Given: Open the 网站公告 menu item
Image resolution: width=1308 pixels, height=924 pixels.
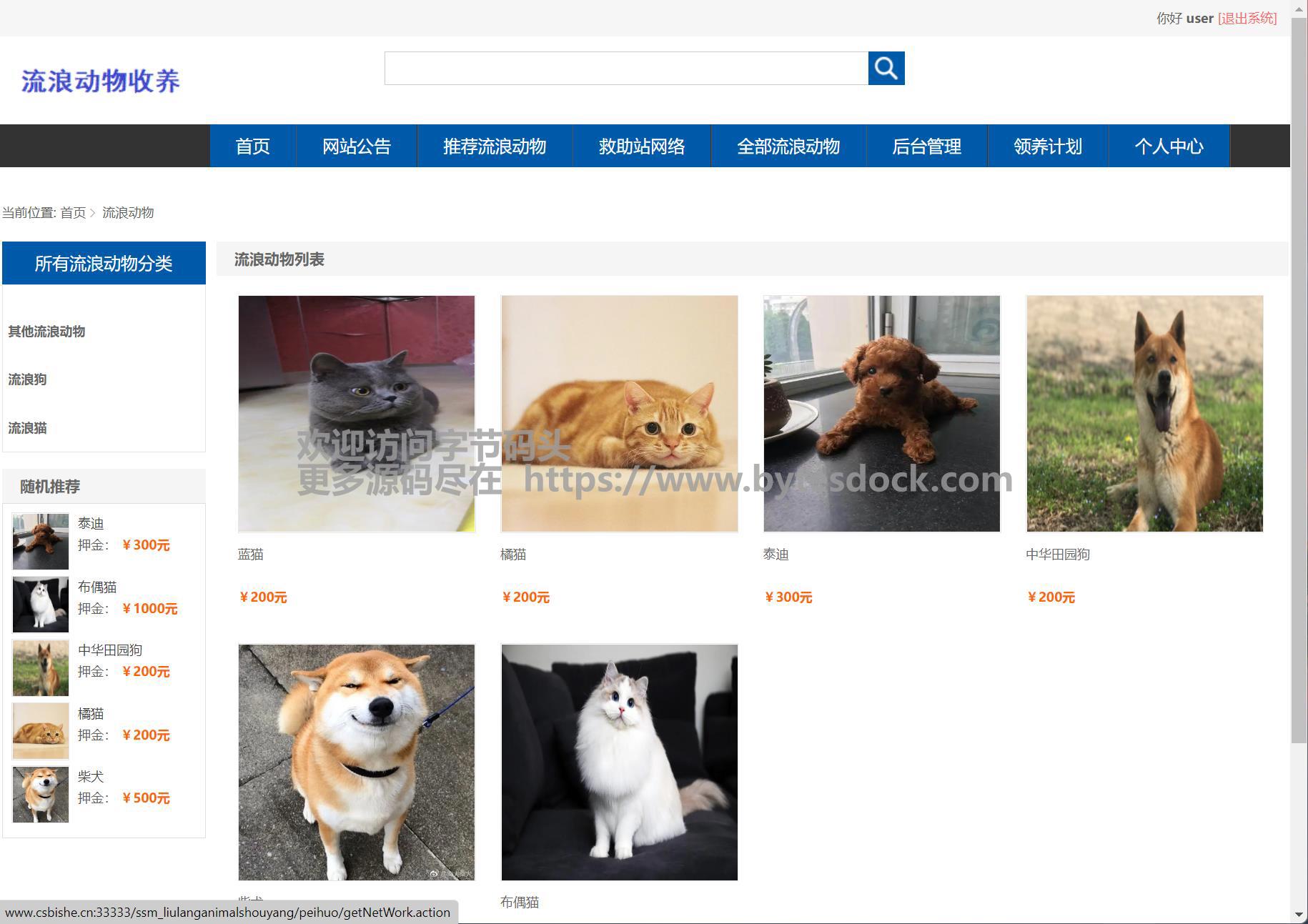Looking at the screenshot, I should [357, 146].
